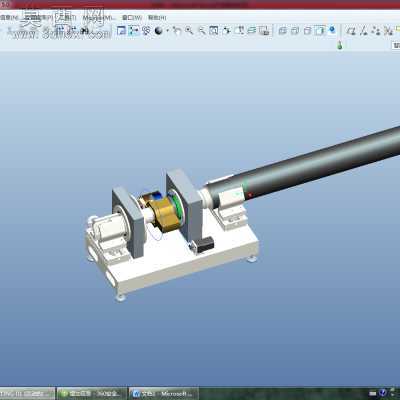Open the Appearance Gallery sphere
The image size is (400, 400).
[x=159, y=31]
